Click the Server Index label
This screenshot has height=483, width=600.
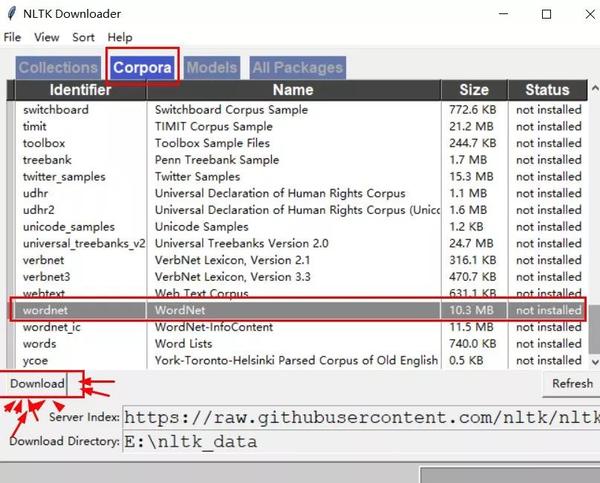pyautogui.click(x=84, y=417)
